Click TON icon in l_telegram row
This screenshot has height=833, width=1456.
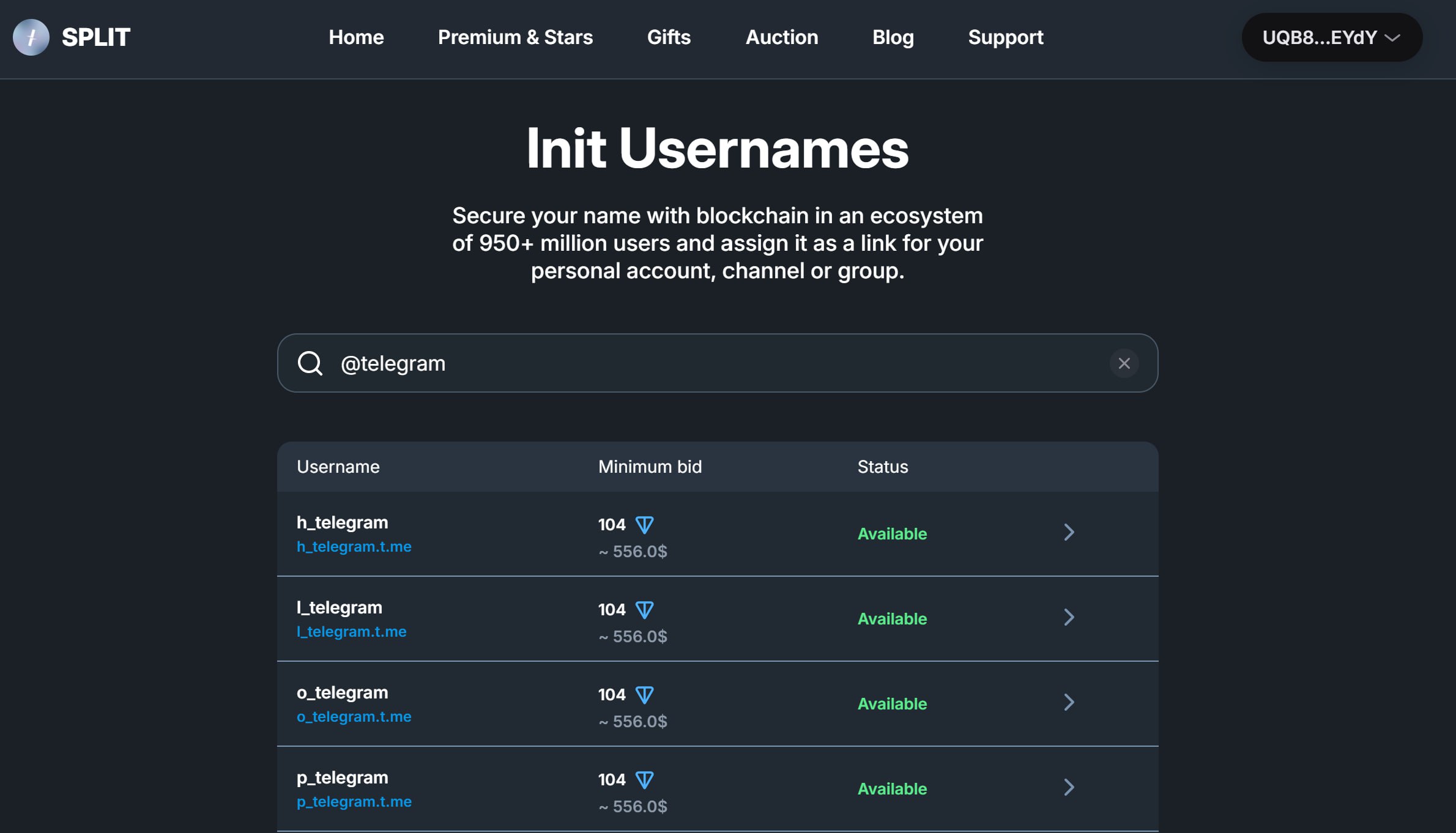[x=644, y=610]
